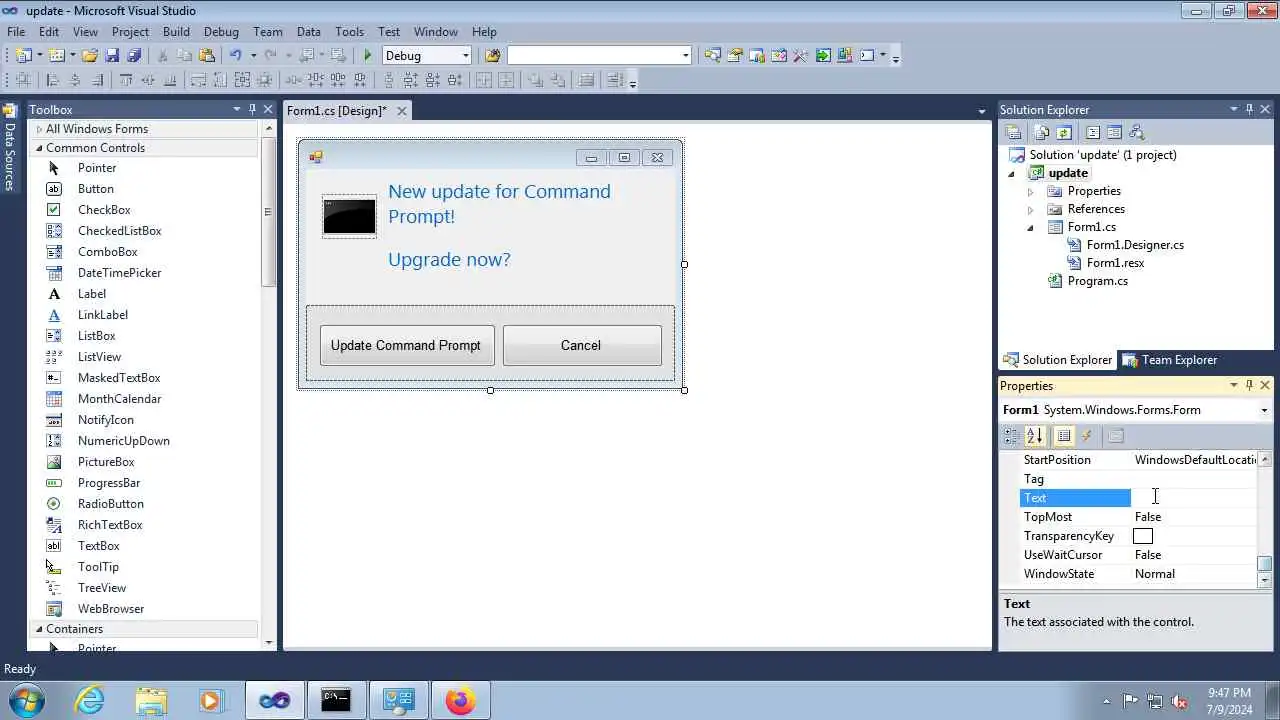The width and height of the screenshot is (1280, 720).
Task: Expand Properties node in Solution Explorer
Action: click(x=1031, y=191)
